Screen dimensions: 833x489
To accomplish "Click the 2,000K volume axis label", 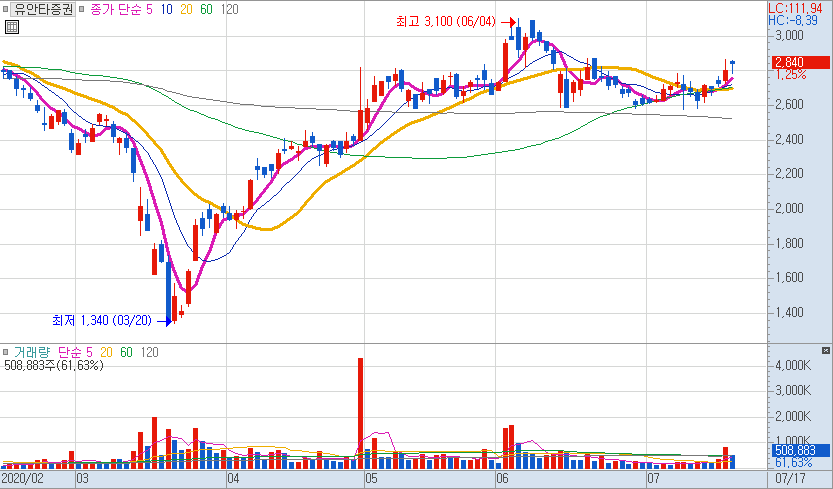I will click(x=792, y=416).
